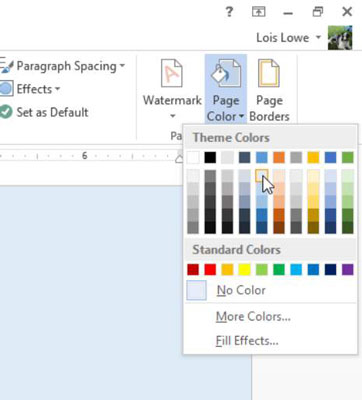Pick the purple standard color swatch

click(x=348, y=269)
